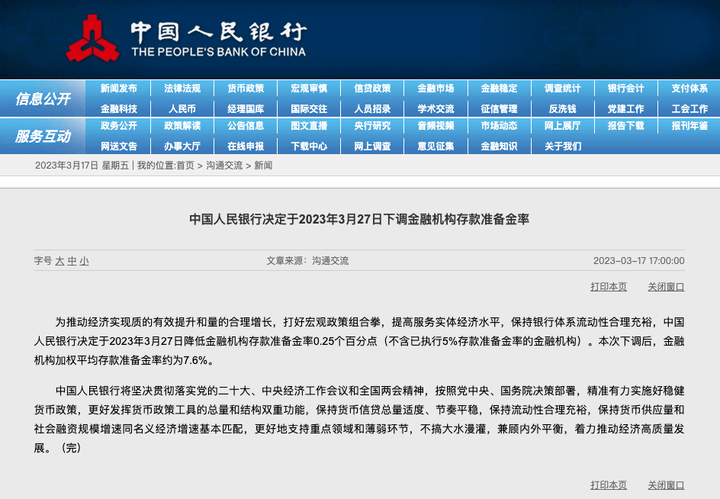Screen dimensions: 720x499
Task: Go to 办事大厅
Action: (182, 146)
